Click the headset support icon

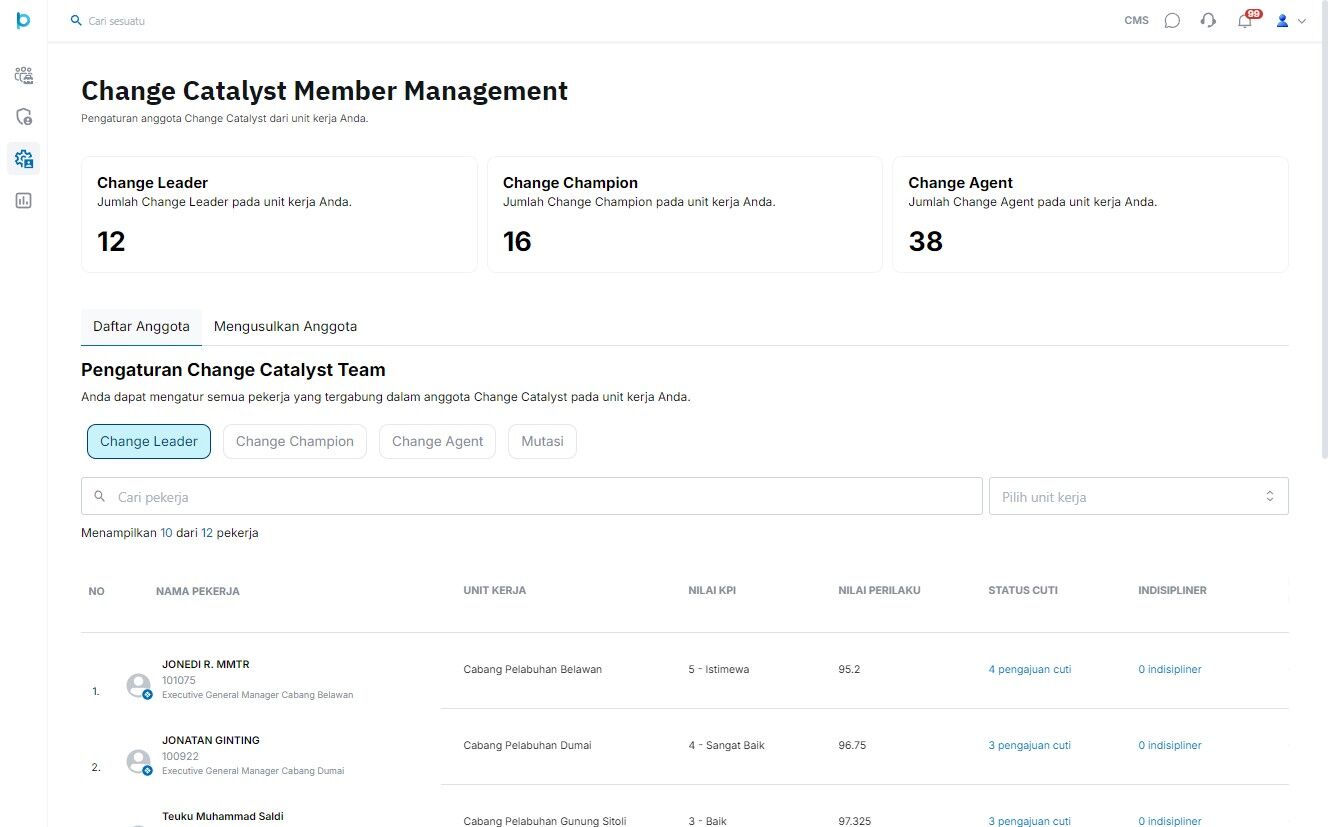click(1208, 20)
